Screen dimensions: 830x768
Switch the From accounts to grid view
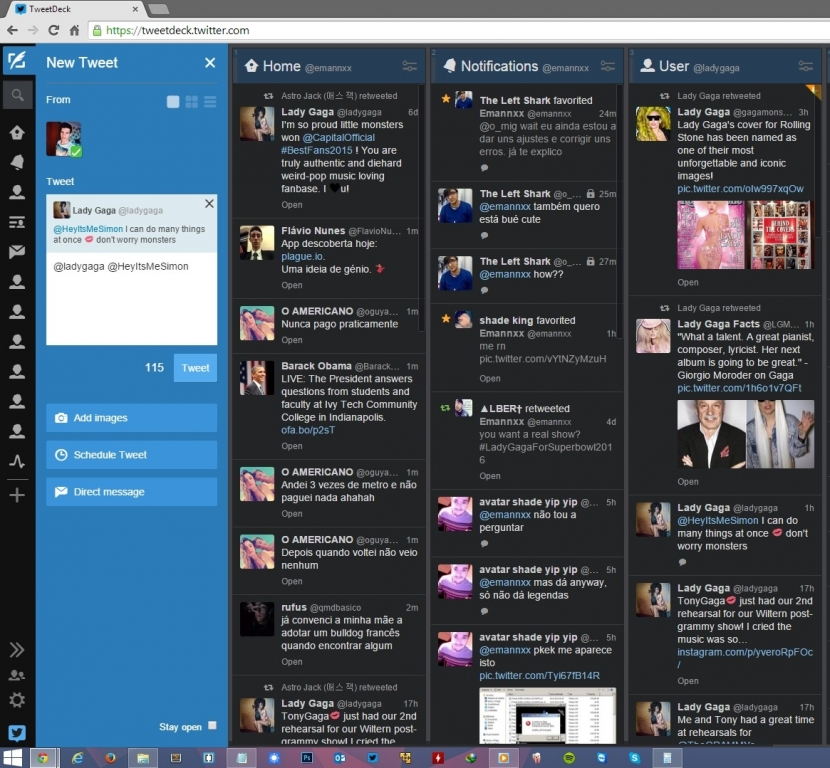[x=192, y=102]
